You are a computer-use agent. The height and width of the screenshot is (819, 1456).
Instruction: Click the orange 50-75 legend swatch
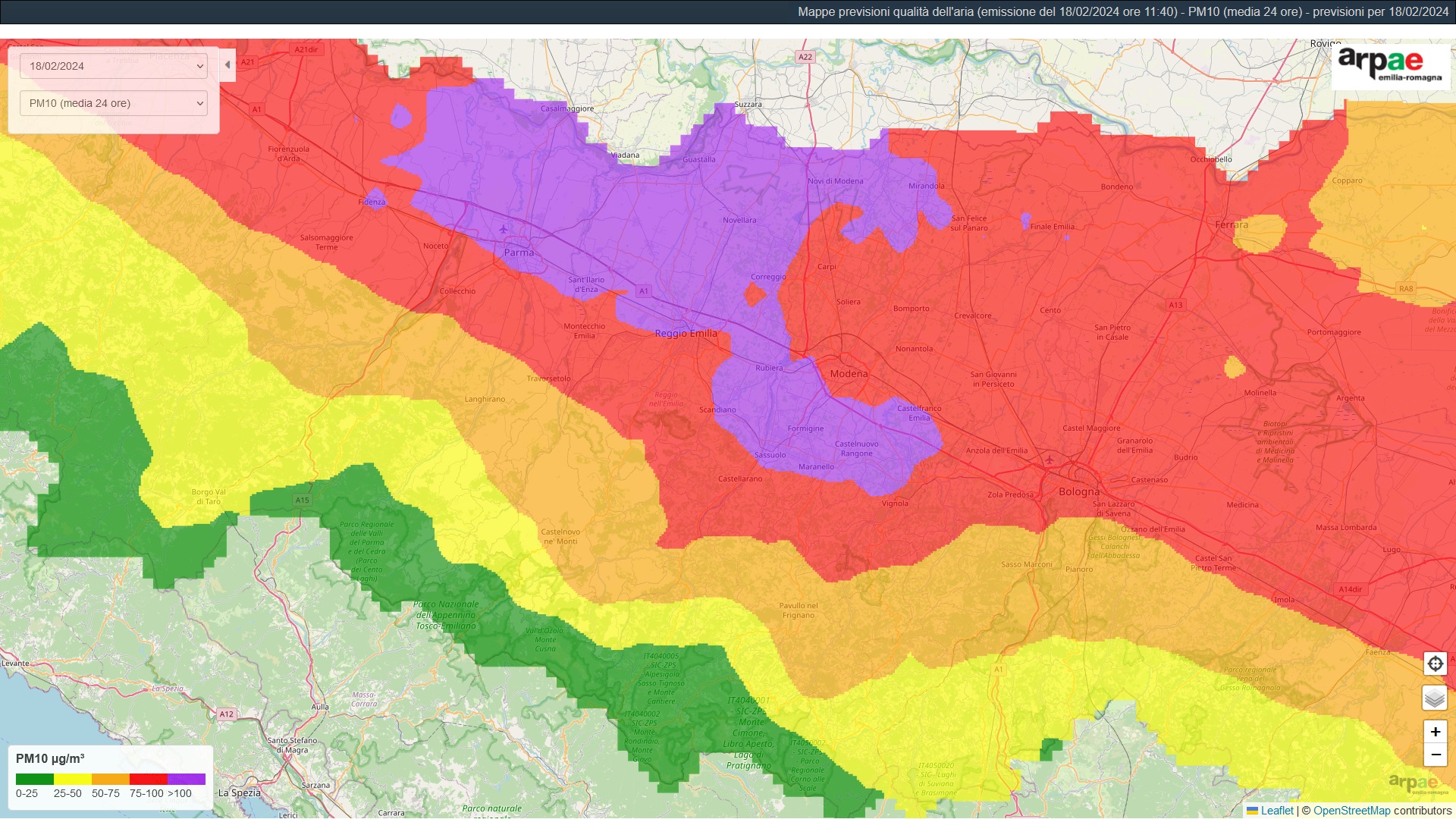pyautogui.click(x=111, y=779)
